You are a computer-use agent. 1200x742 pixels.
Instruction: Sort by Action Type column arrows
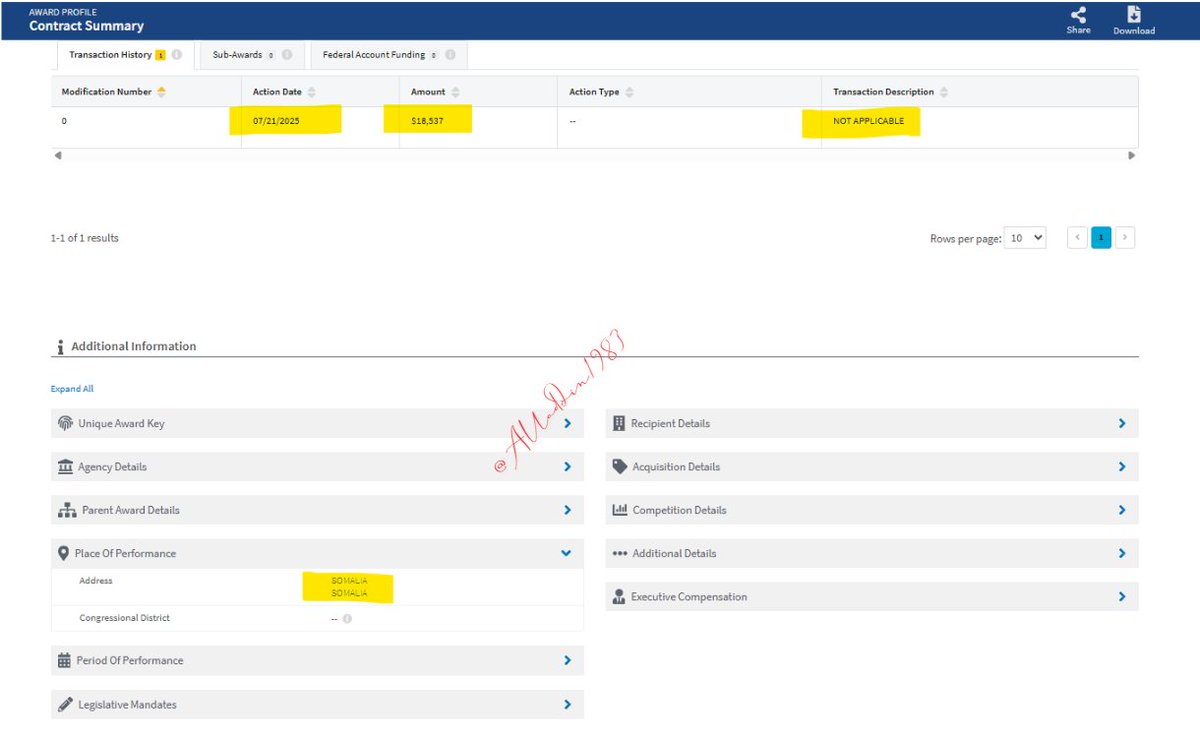tap(629, 92)
